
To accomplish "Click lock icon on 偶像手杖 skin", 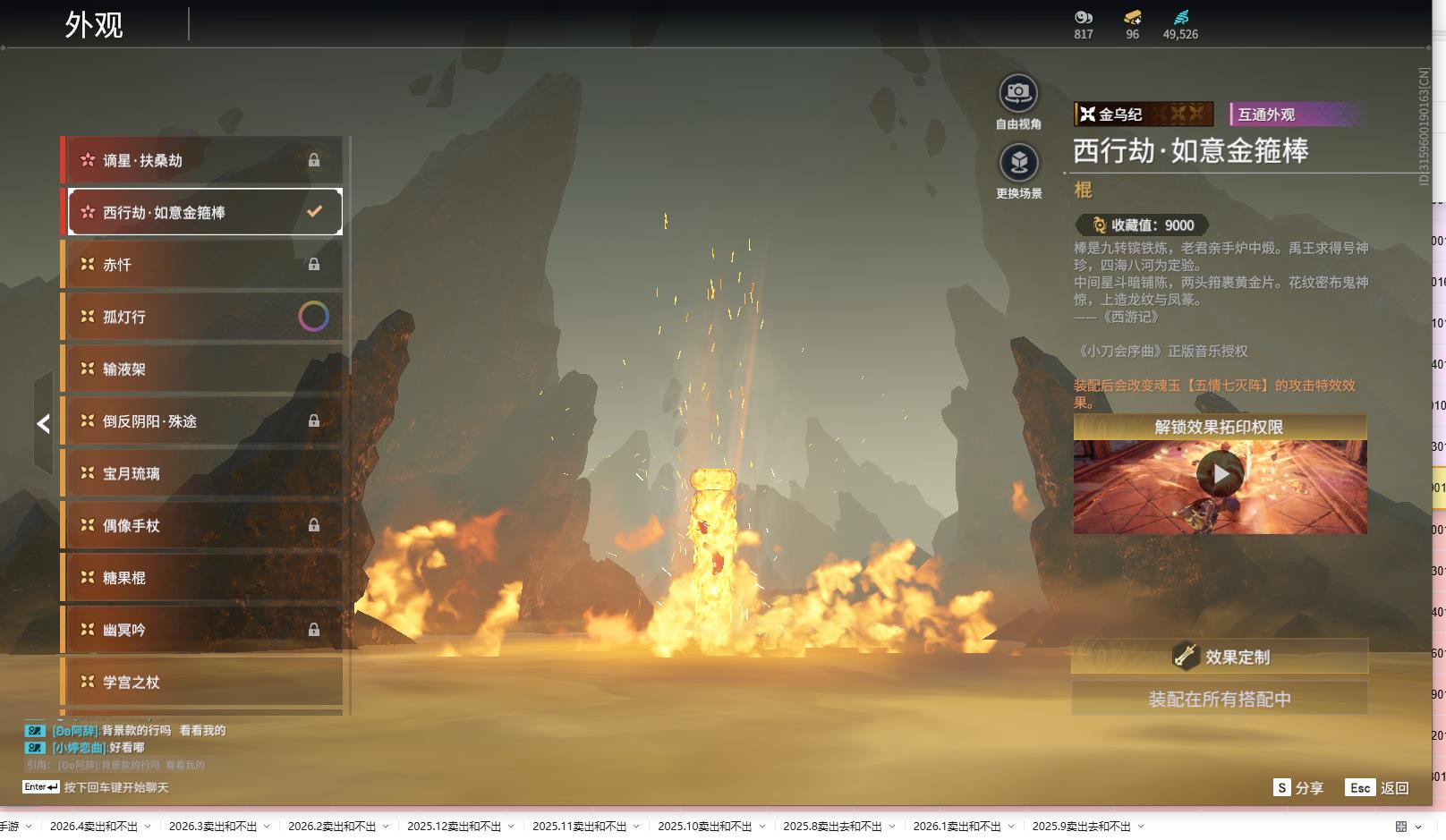I will (x=314, y=525).
